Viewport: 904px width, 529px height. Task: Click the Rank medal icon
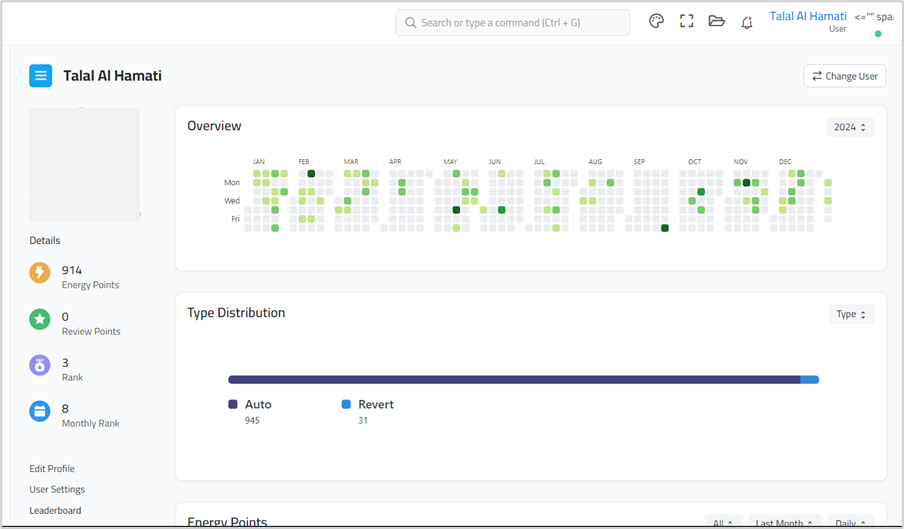(x=40, y=366)
